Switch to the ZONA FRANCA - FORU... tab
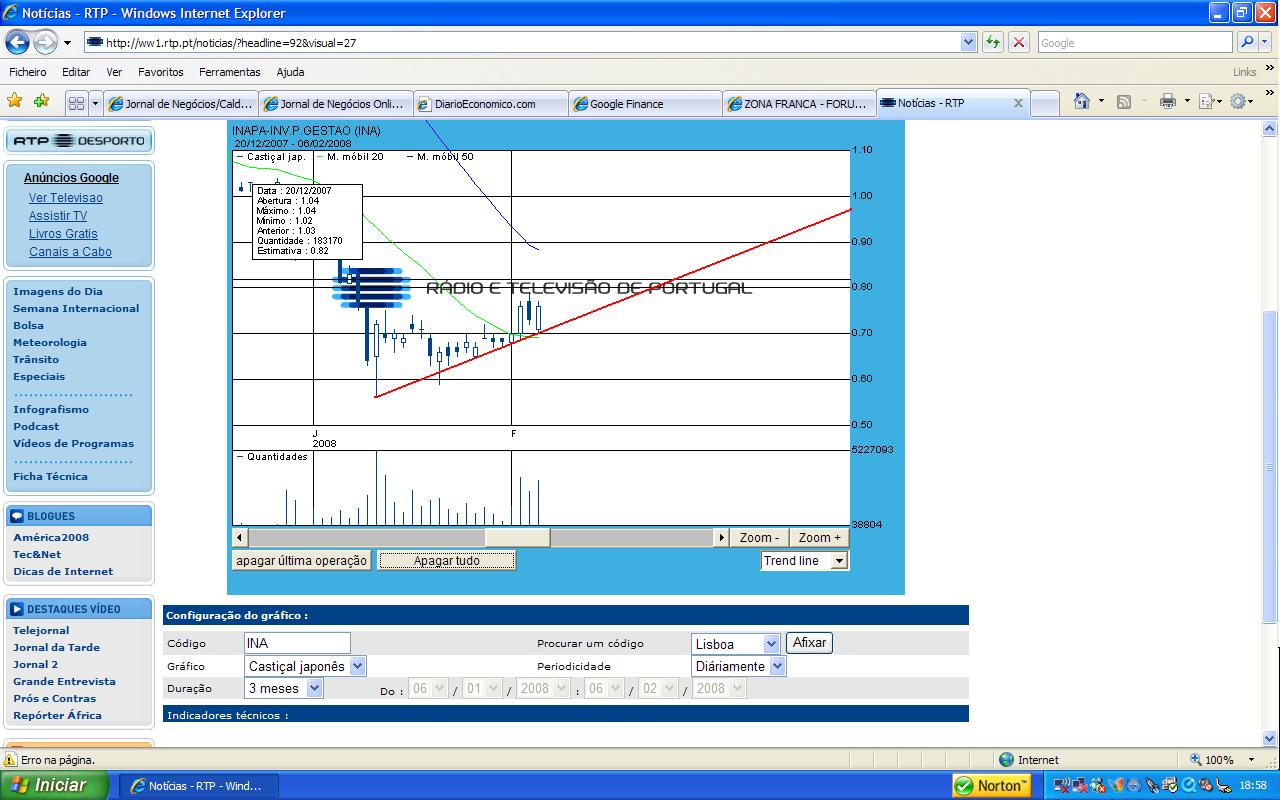This screenshot has width=1280, height=800. [799, 103]
